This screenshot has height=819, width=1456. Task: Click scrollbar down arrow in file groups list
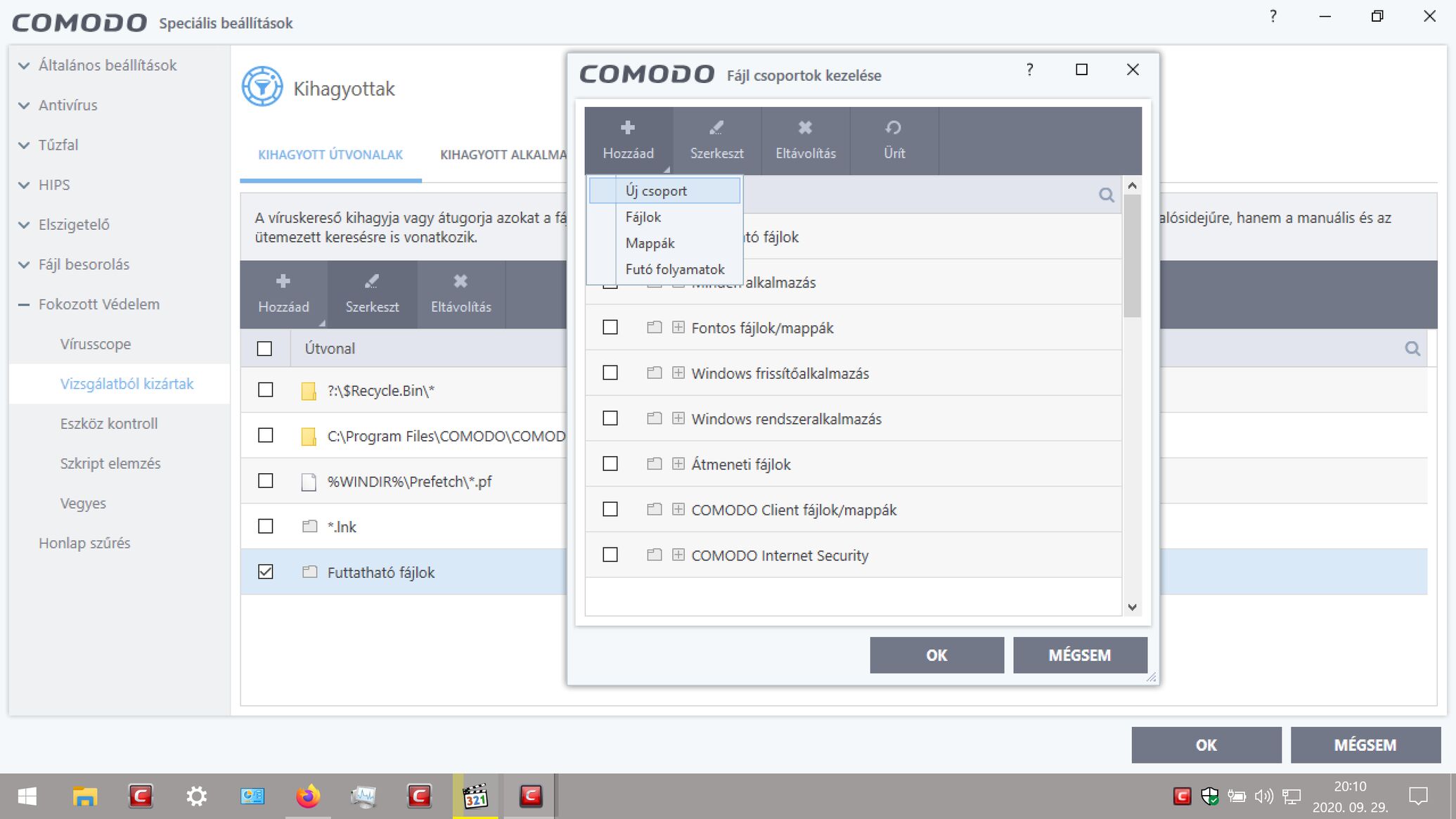pos(1132,607)
